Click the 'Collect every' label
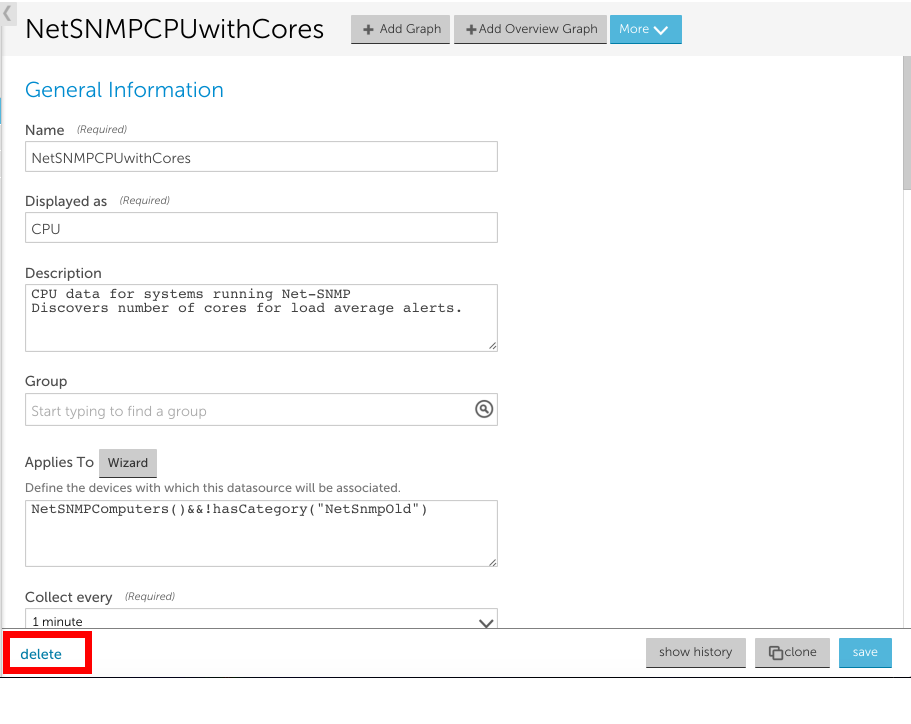 pyautogui.click(x=69, y=597)
